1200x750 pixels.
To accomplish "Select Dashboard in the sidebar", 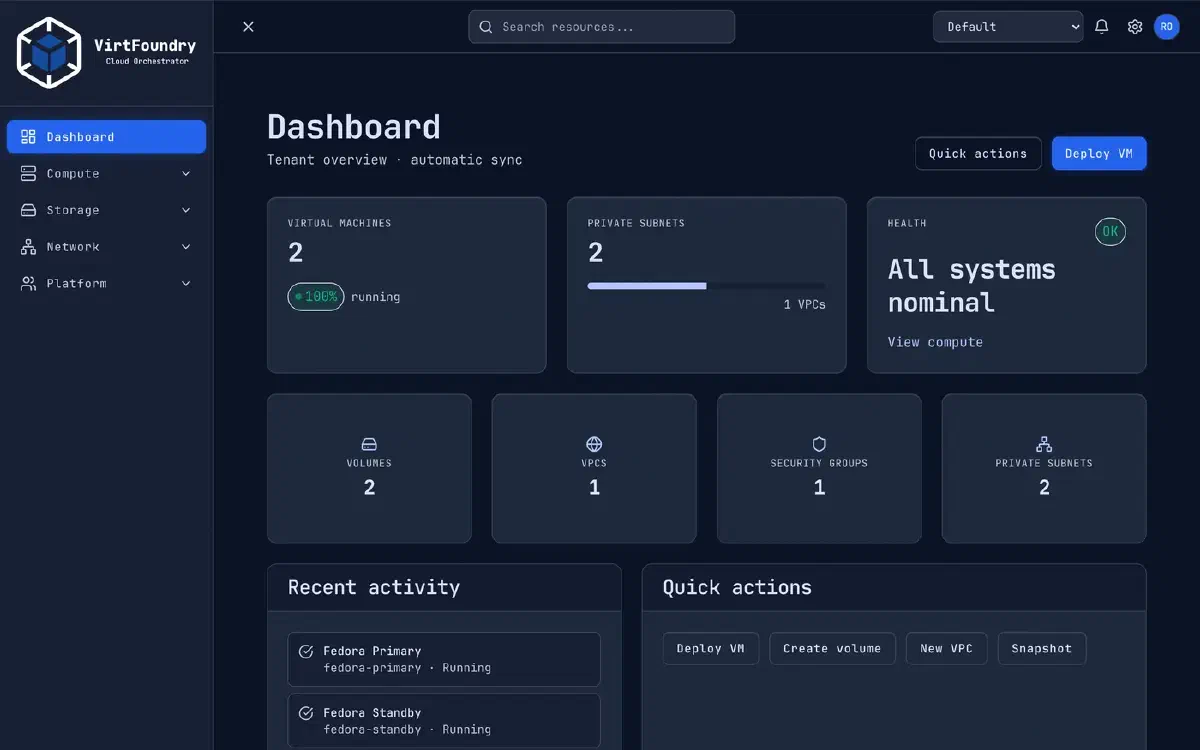I will point(106,137).
